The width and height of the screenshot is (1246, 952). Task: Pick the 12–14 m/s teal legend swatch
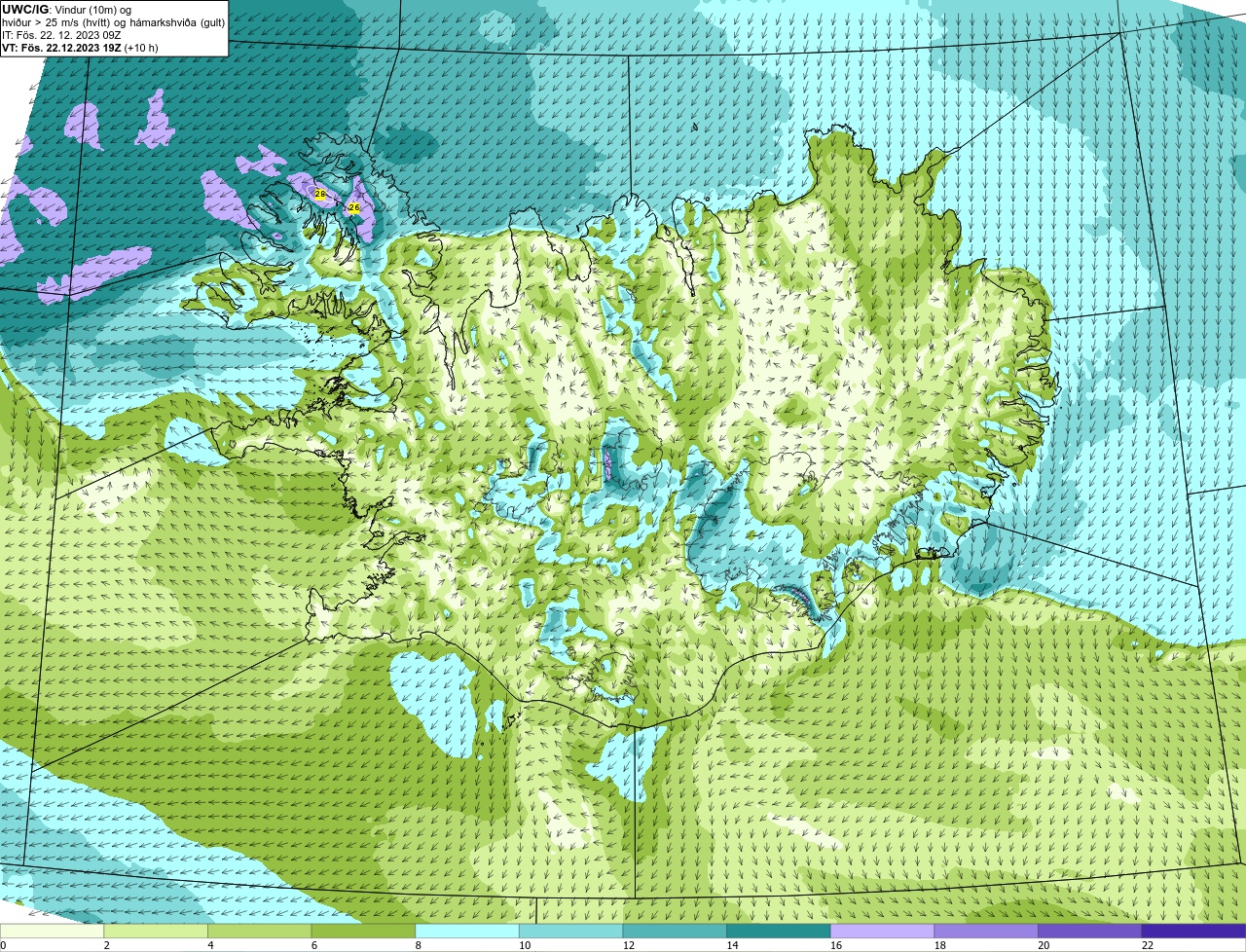click(675, 932)
